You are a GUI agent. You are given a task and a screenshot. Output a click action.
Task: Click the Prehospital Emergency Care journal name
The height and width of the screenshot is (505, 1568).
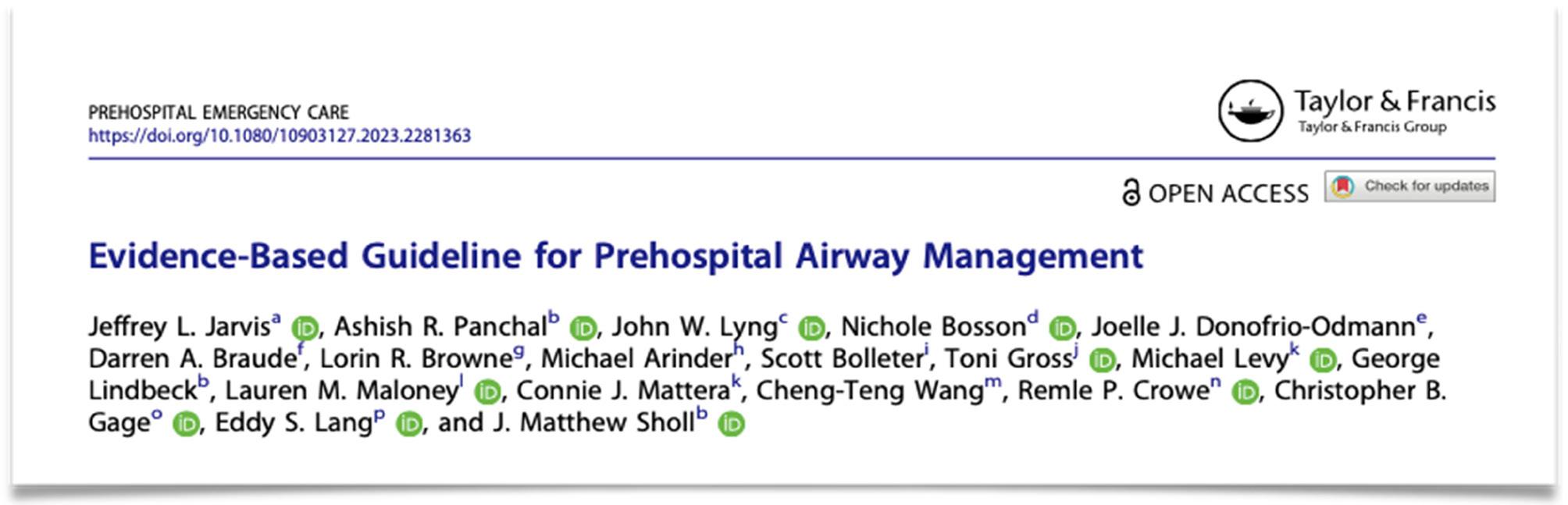(219, 112)
